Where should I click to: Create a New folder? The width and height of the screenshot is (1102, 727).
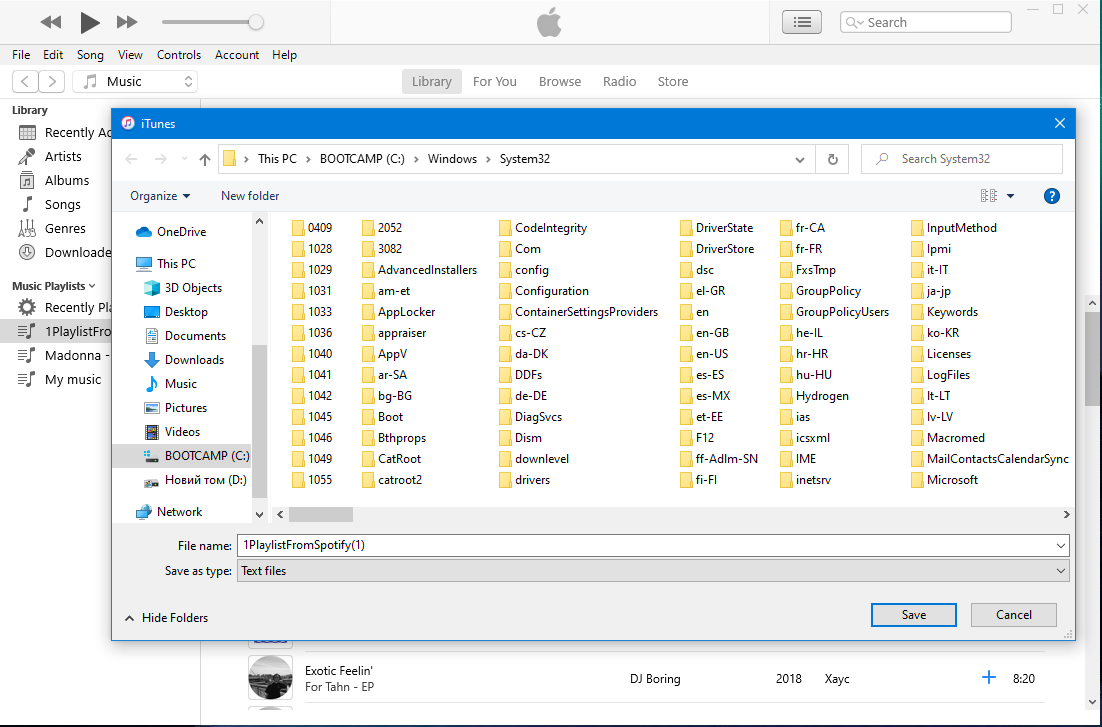coord(250,196)
